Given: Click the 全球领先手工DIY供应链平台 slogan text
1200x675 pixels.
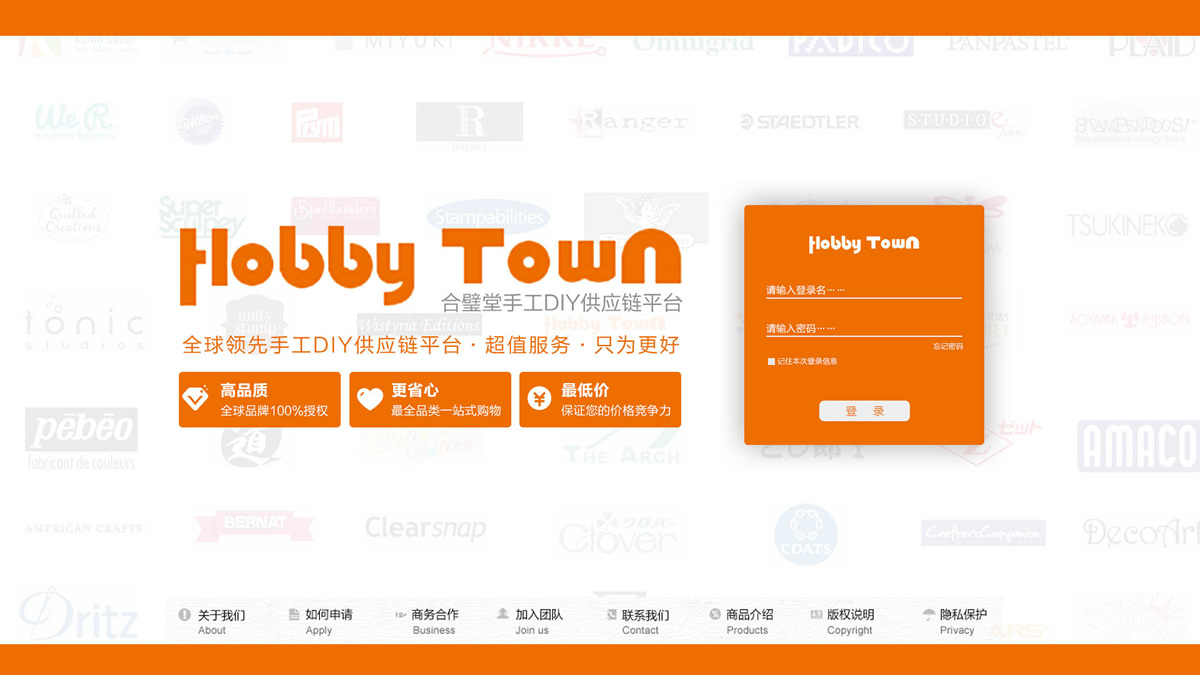Looking at the screenshot, I should (431, 345).
